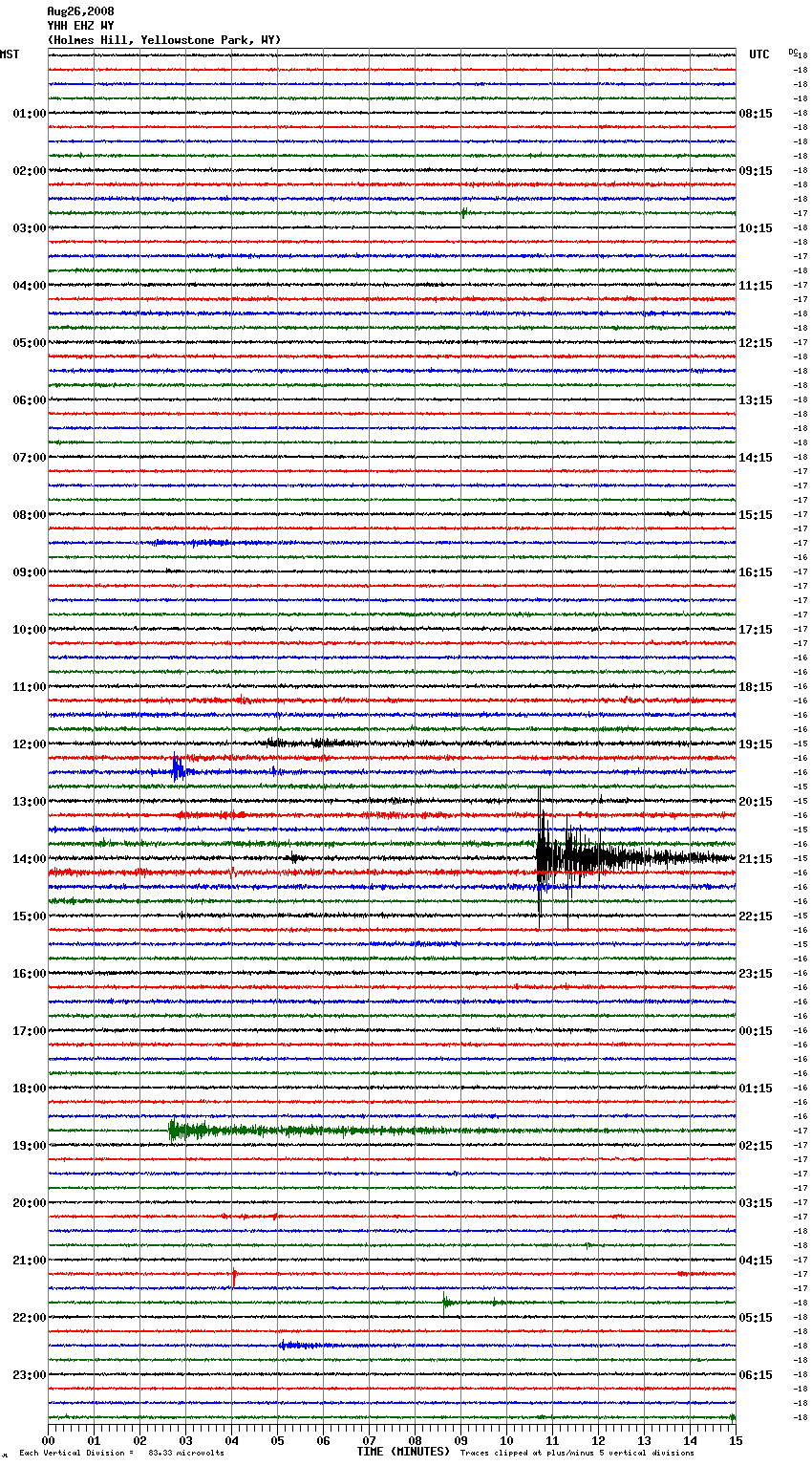
Task: Click the "22:00" MST hour label
Action: (x=30, y=1318)
